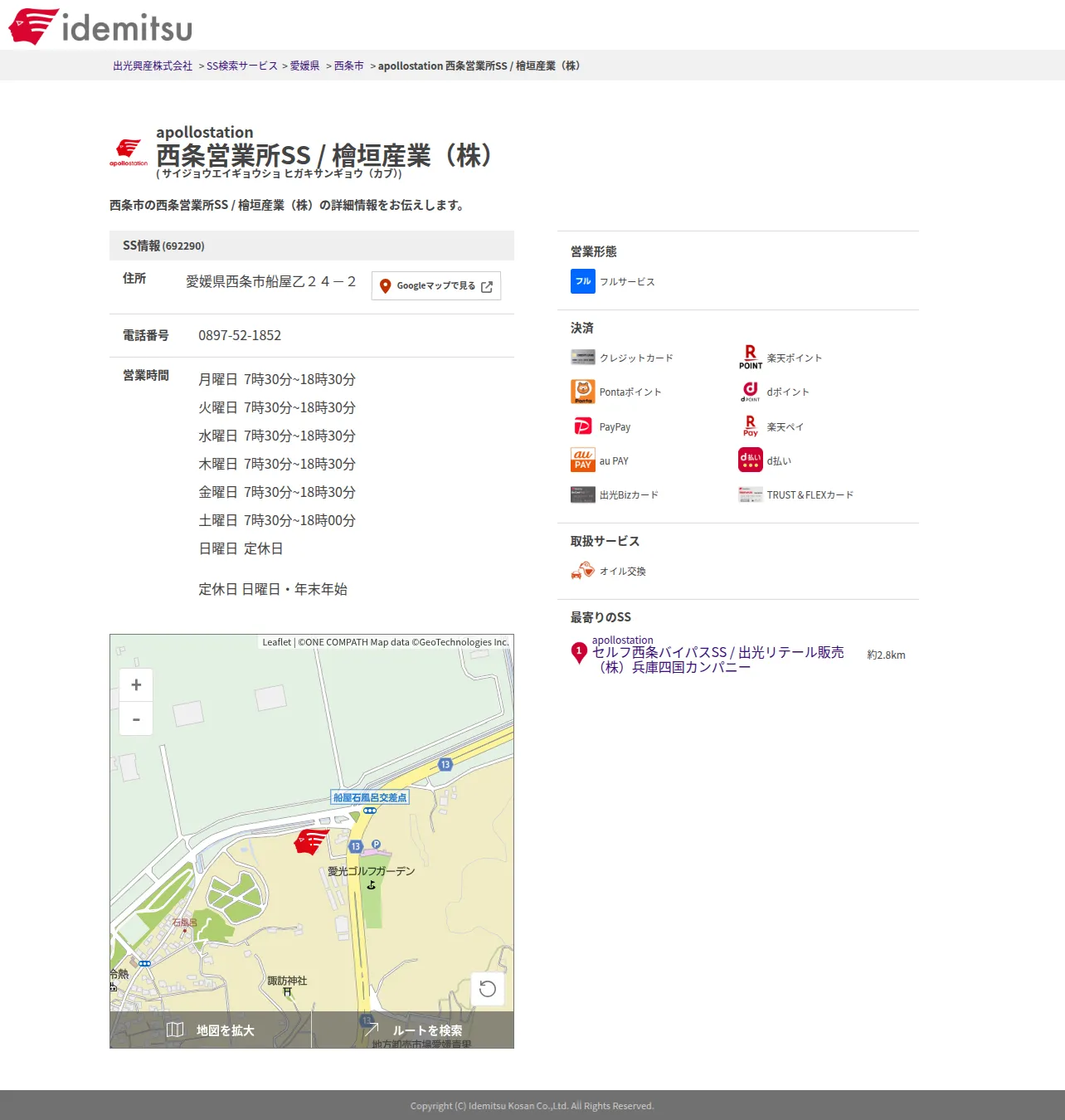Click the ルートを検索 button
1065x1120 pixels.
413,1030
